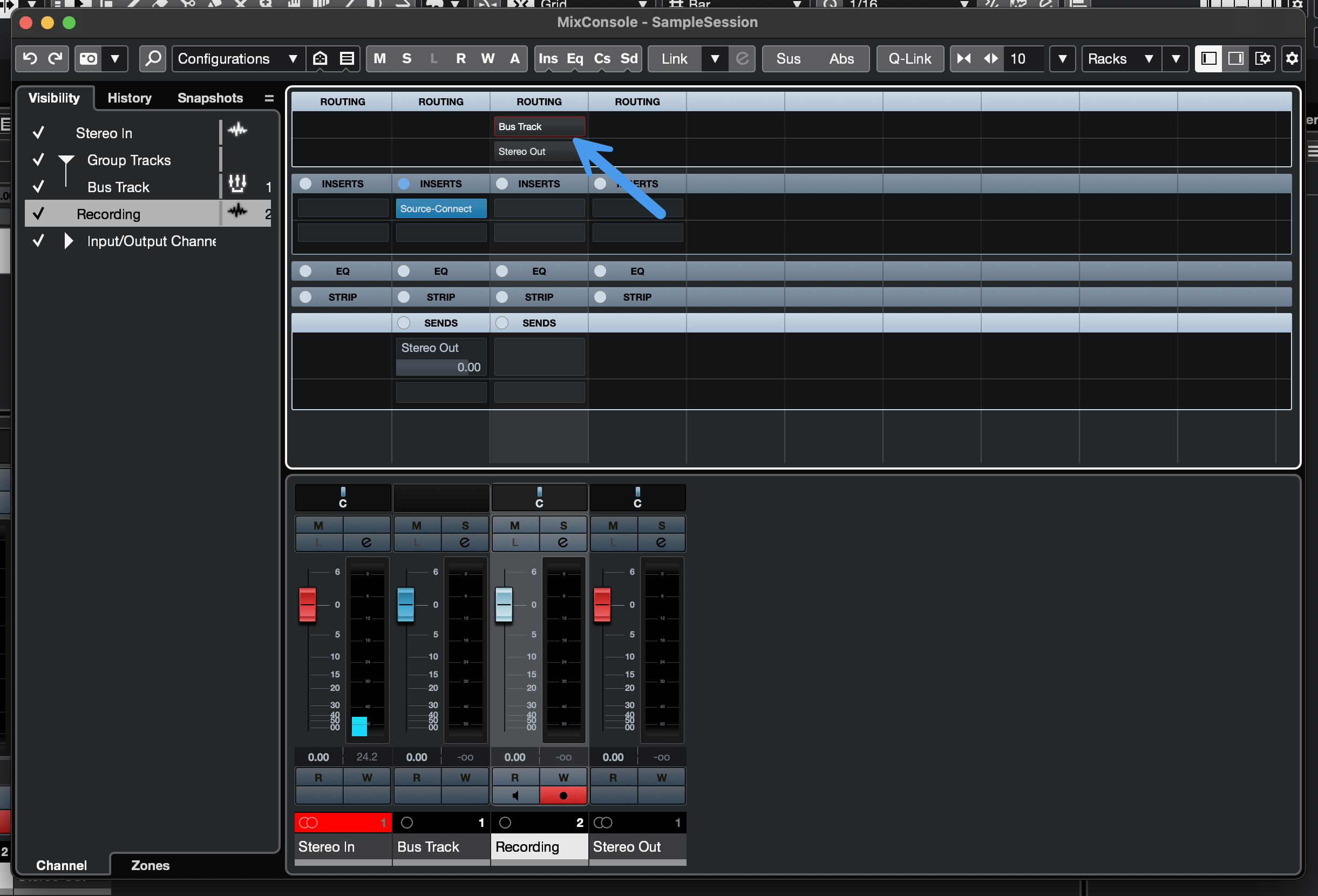Viewport: 1318px width, 896px height.
Task: Toggle the left zone layout icon
Action: point(1208,58)
